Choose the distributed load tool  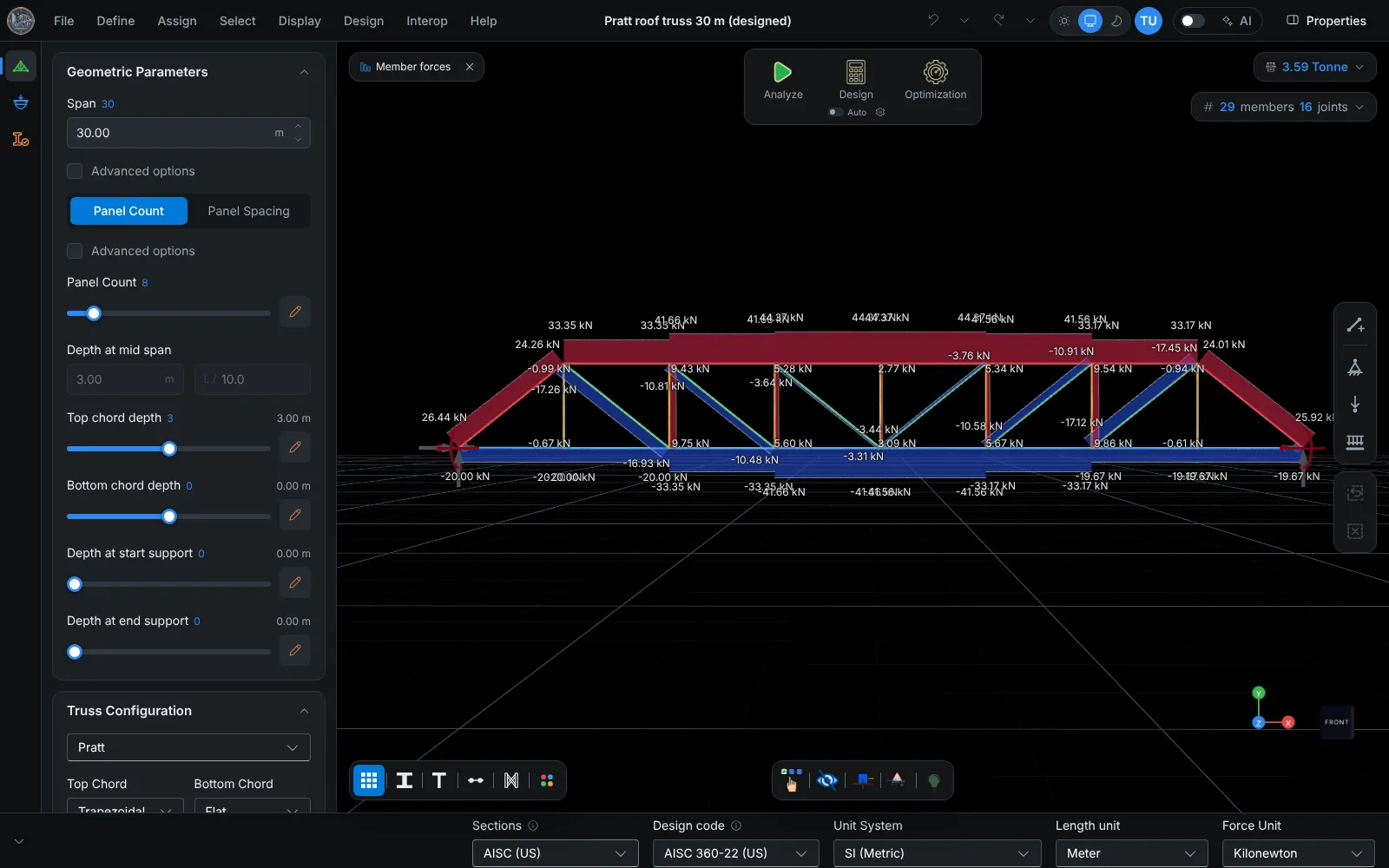pyautogui.click(x=1355, y=443)
